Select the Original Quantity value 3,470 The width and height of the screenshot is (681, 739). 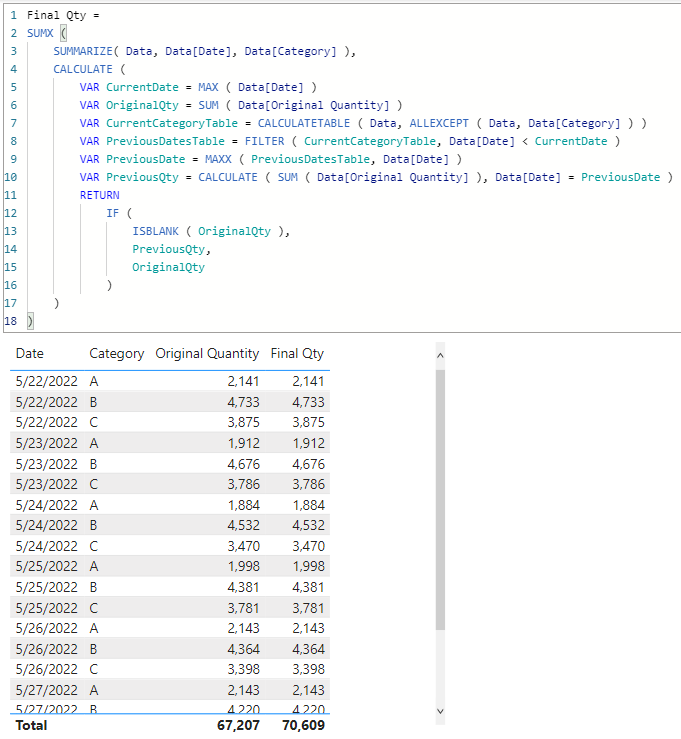point(244,546)
